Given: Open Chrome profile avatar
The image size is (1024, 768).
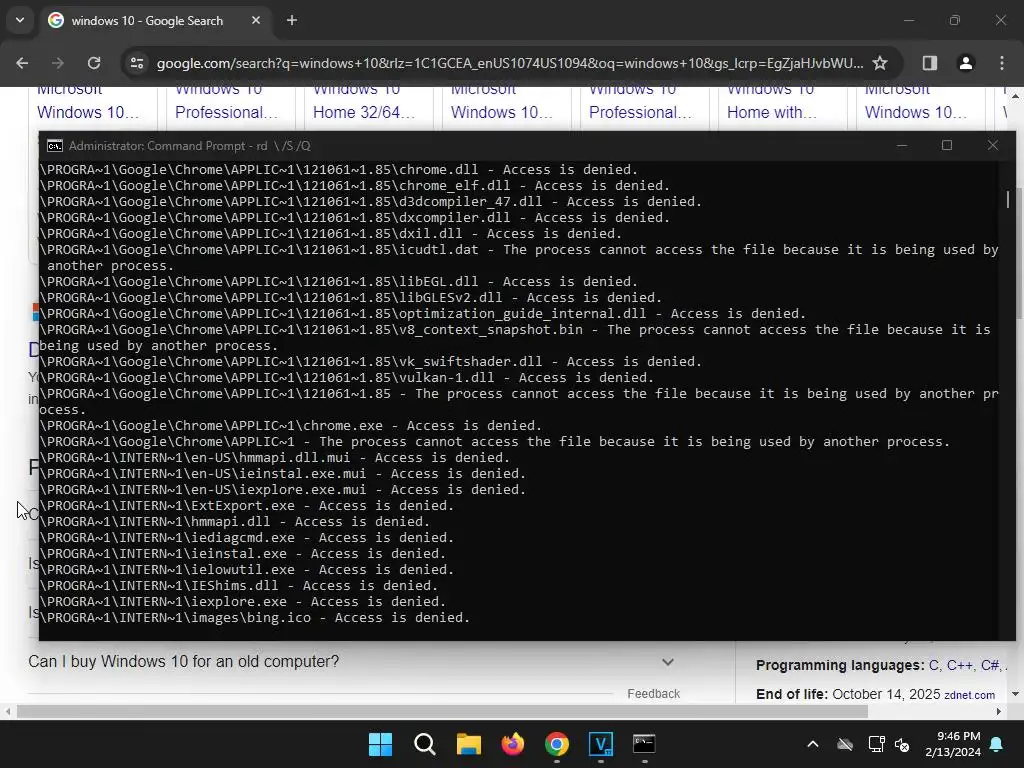Looking at the screenshot, I should click(965, 63).
